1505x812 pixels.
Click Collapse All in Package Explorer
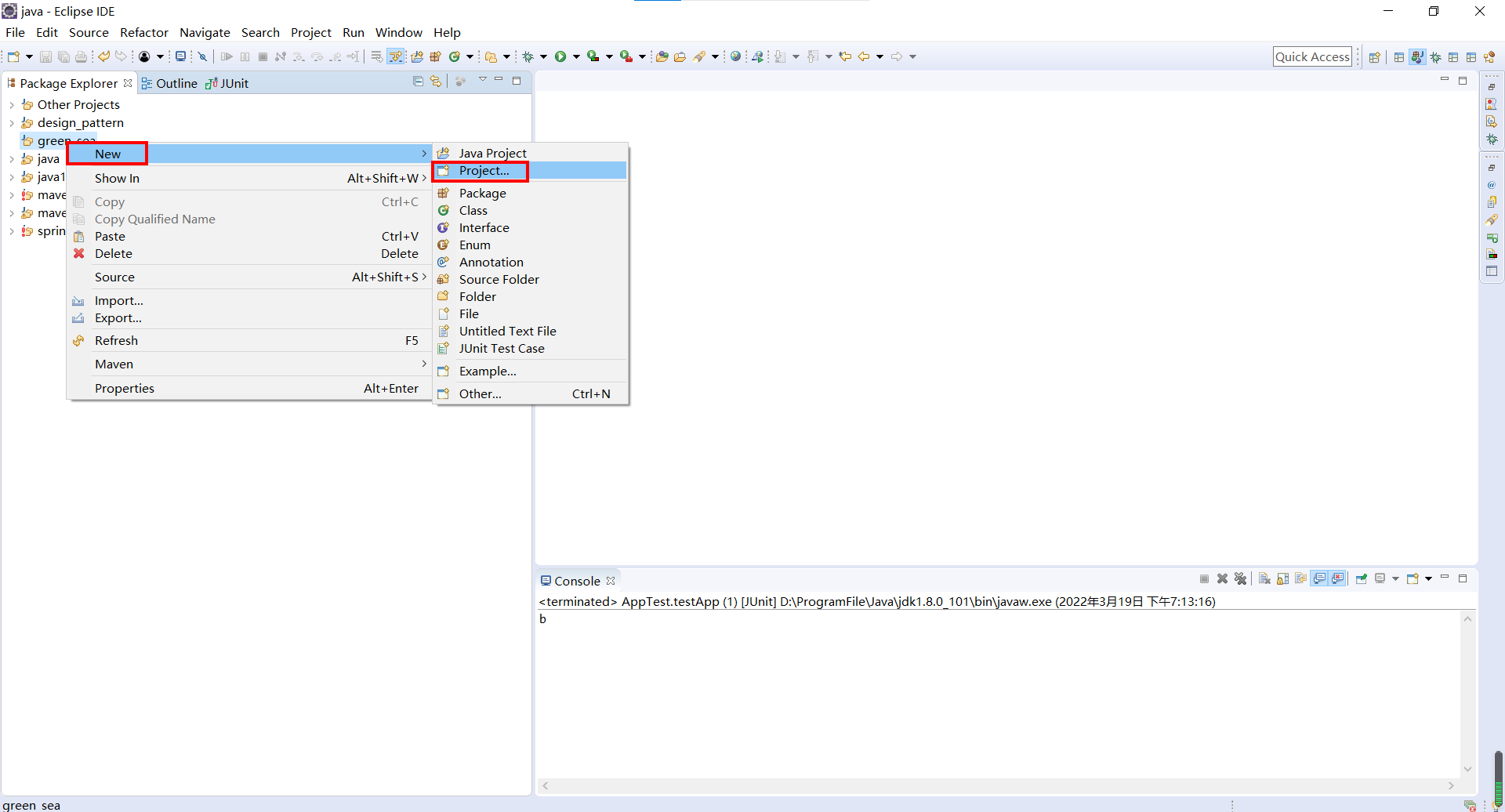[418, 81]
